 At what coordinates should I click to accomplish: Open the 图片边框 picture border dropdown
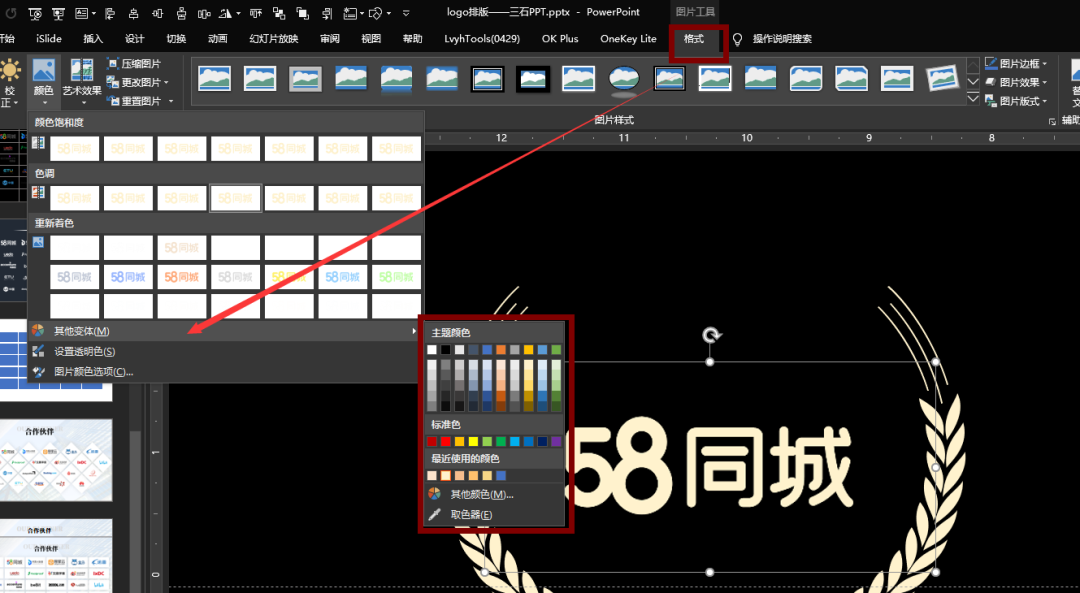pyautogui.click(x=1016, y=63)
